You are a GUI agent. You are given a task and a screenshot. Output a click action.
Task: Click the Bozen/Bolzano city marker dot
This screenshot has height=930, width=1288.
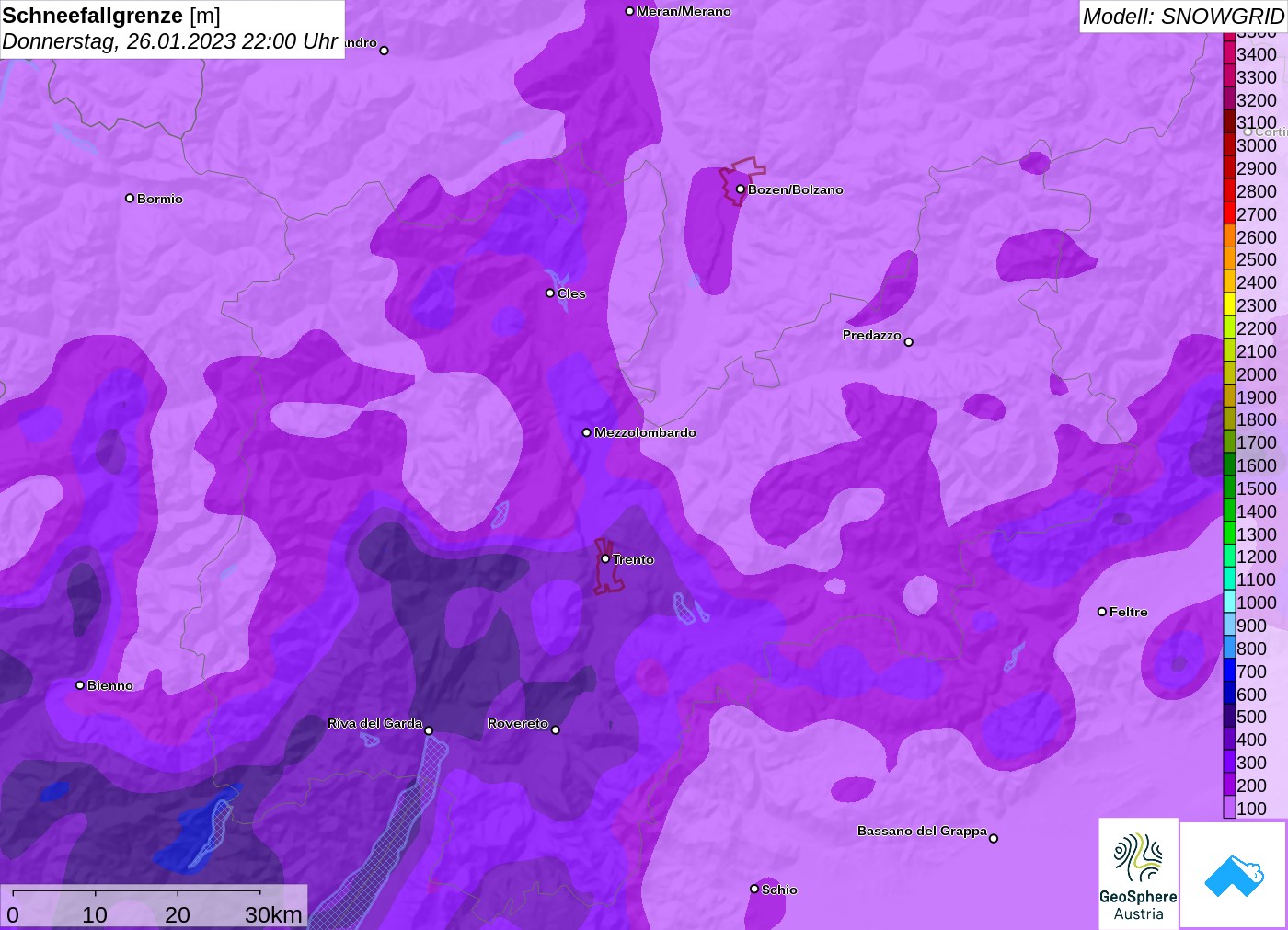pyautogui.click(x=740, y=189)
